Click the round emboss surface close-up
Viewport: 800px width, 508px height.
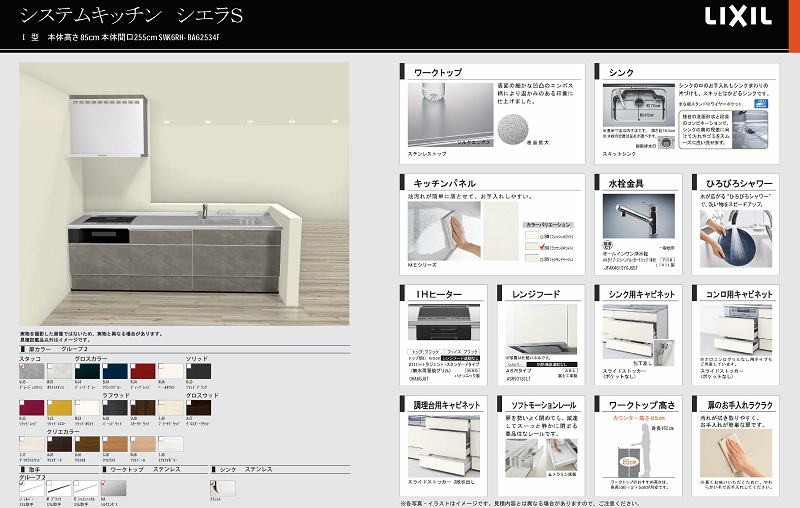(513, 129)
